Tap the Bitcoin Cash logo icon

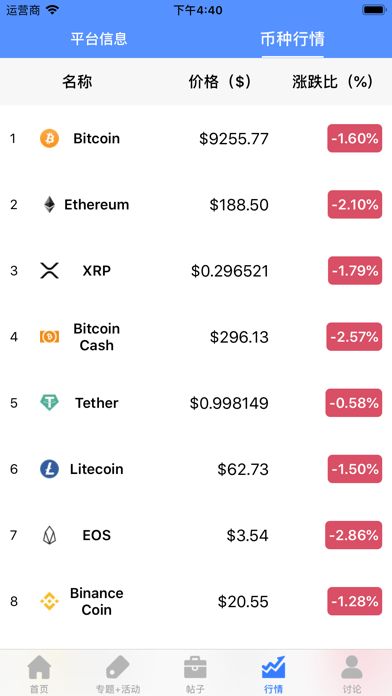pyautogui.click(x=49, y=337)
